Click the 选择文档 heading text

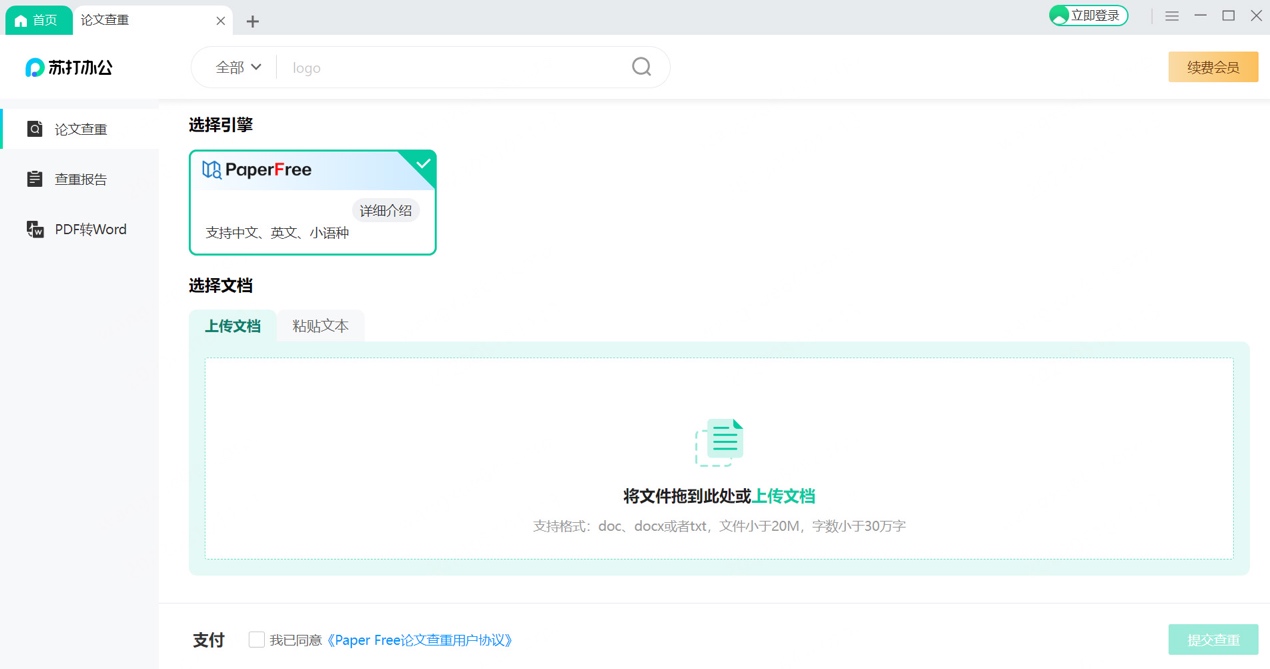coord(221,286)
